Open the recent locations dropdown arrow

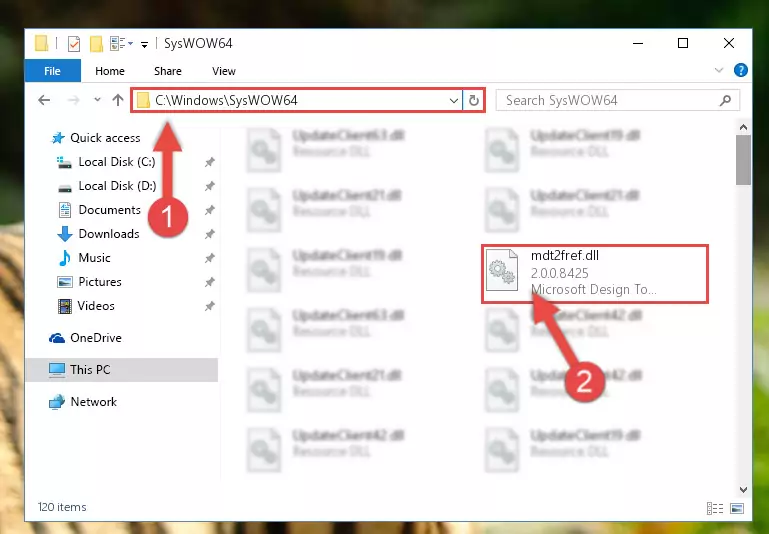point(97,100)
